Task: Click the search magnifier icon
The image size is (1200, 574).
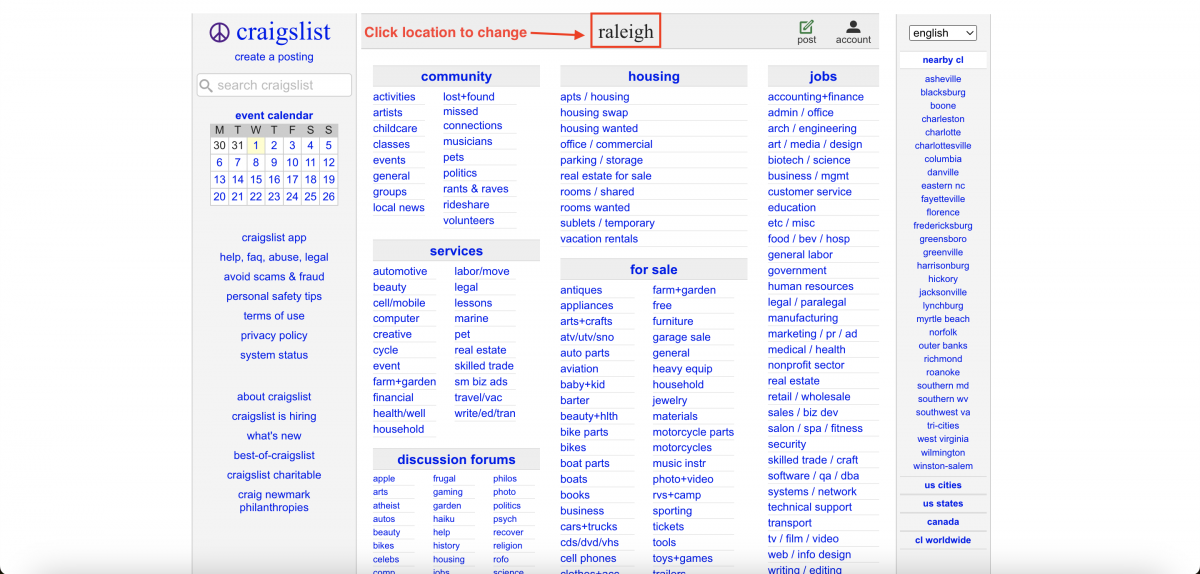Action: pyautogui.click(x=206, y=86)
